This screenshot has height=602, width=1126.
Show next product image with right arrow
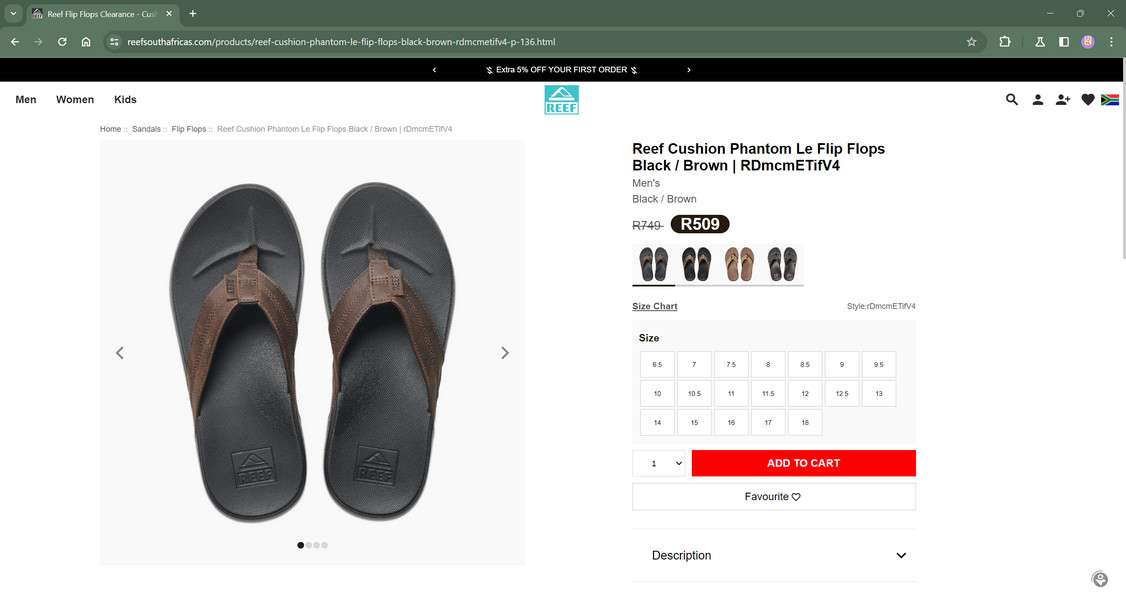[x=505, y=353]
